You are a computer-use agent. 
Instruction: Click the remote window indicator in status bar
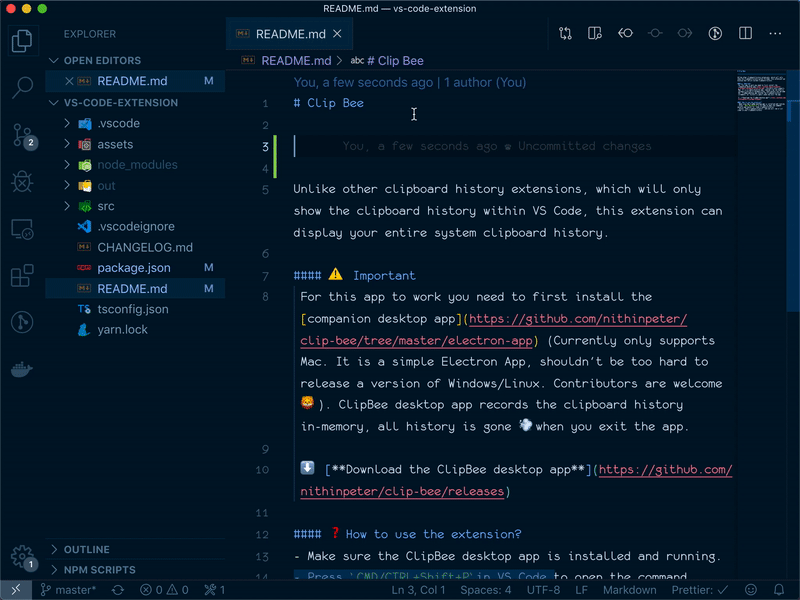(16, 590)
